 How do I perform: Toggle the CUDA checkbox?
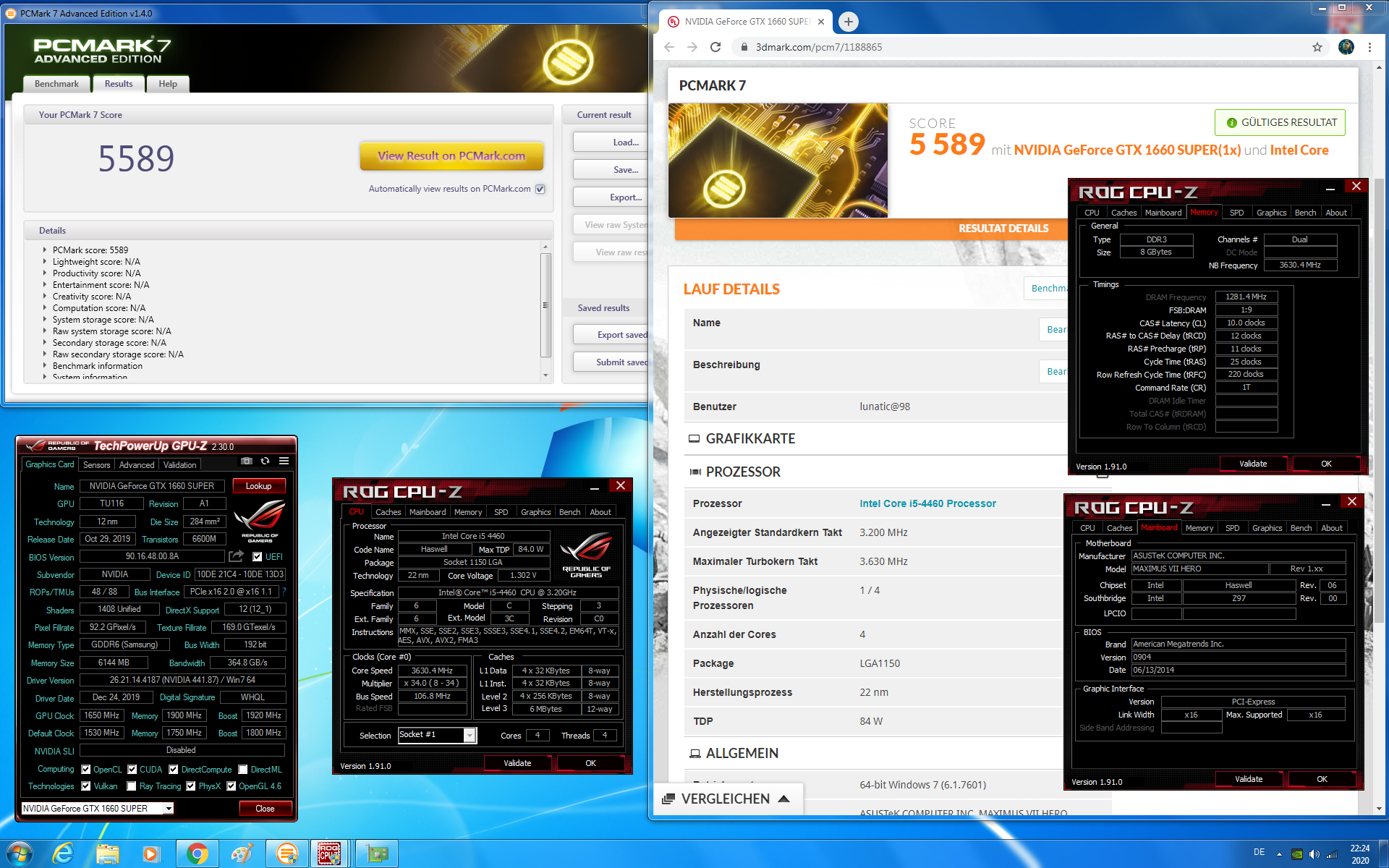132,769
